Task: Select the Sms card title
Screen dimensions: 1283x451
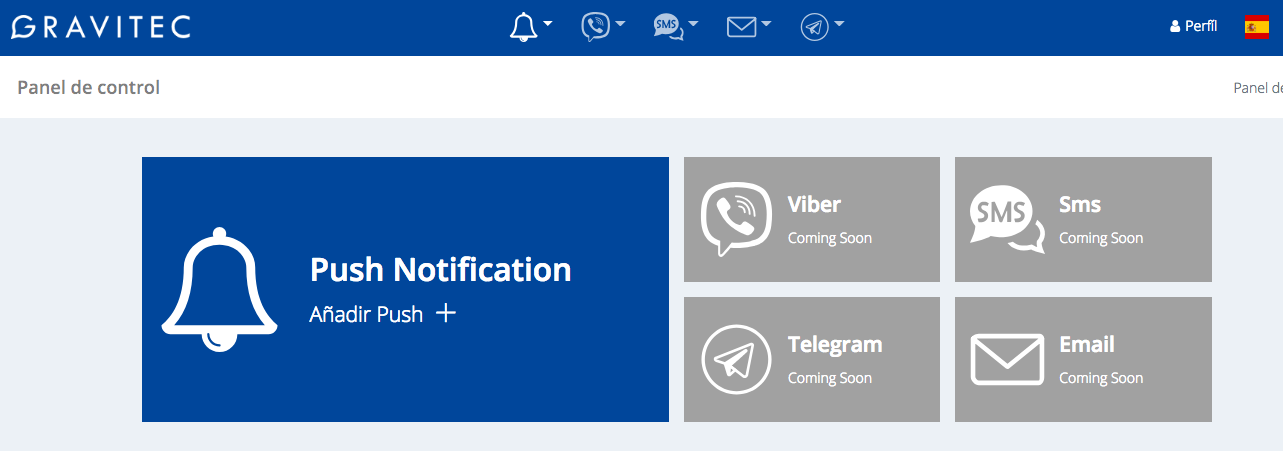Action: pos(1080,204)
